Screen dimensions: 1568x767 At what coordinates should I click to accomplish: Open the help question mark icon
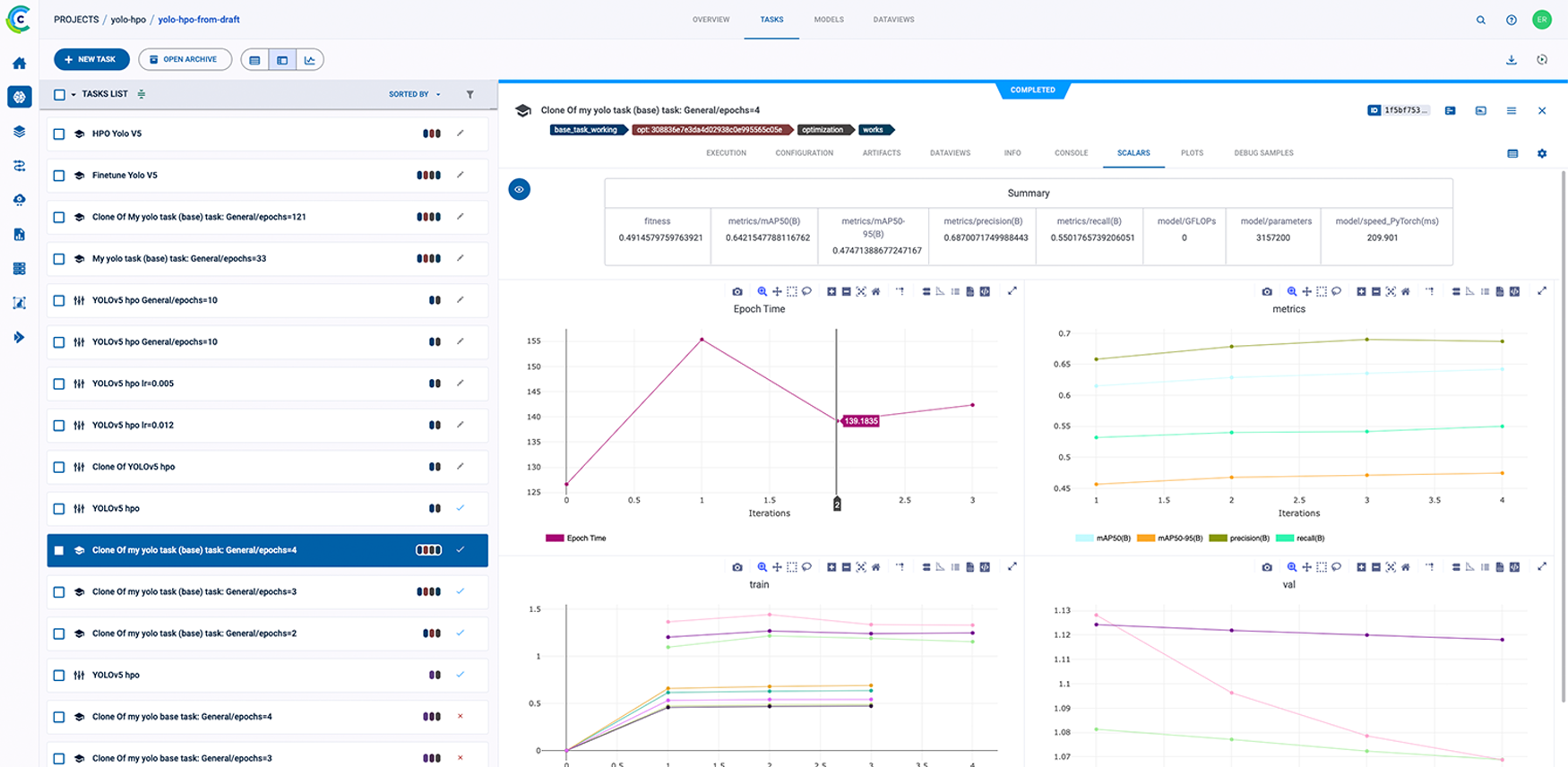pos(1512,20)
